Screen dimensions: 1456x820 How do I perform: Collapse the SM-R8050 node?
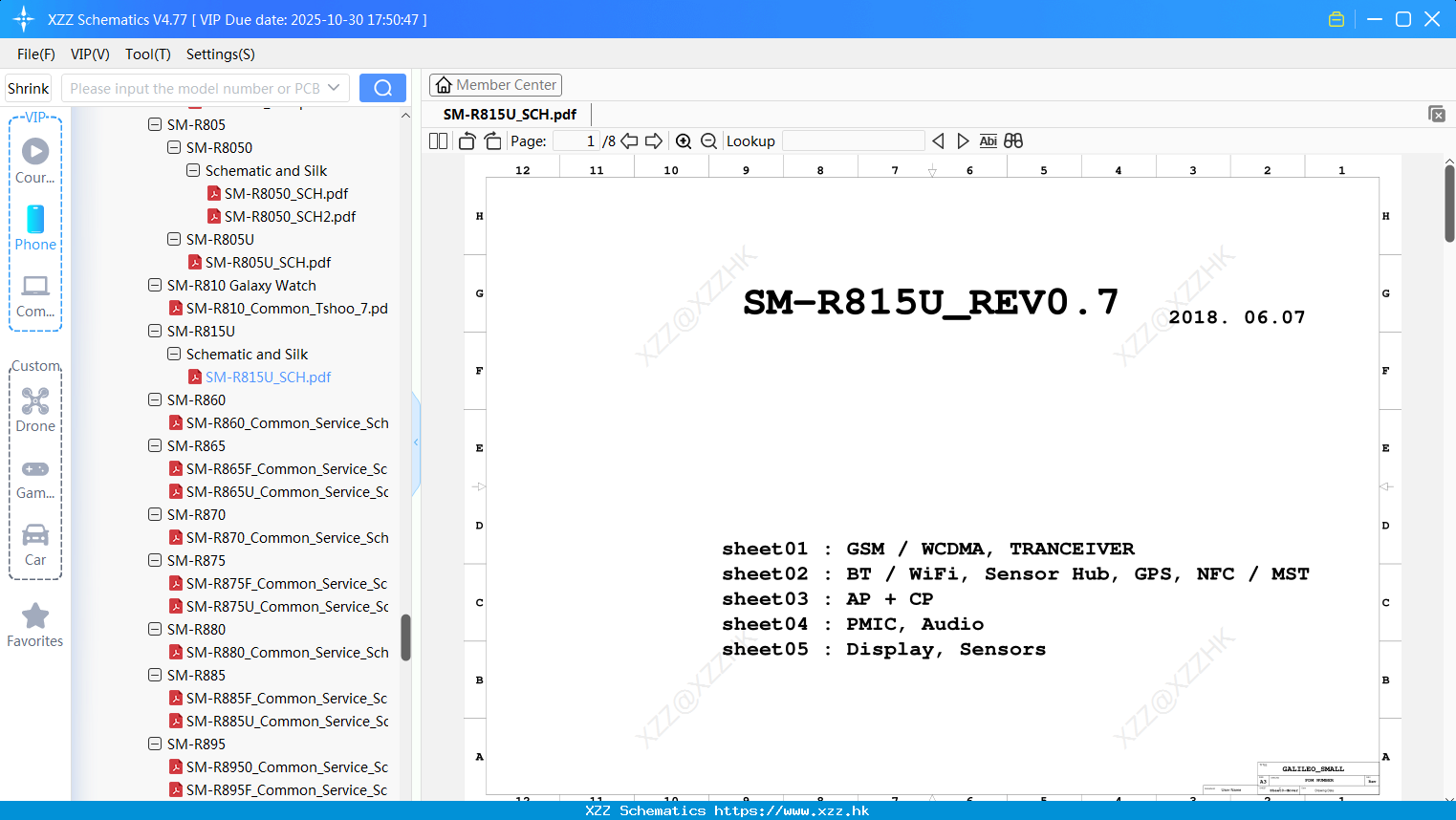click(x=174, y=147)
